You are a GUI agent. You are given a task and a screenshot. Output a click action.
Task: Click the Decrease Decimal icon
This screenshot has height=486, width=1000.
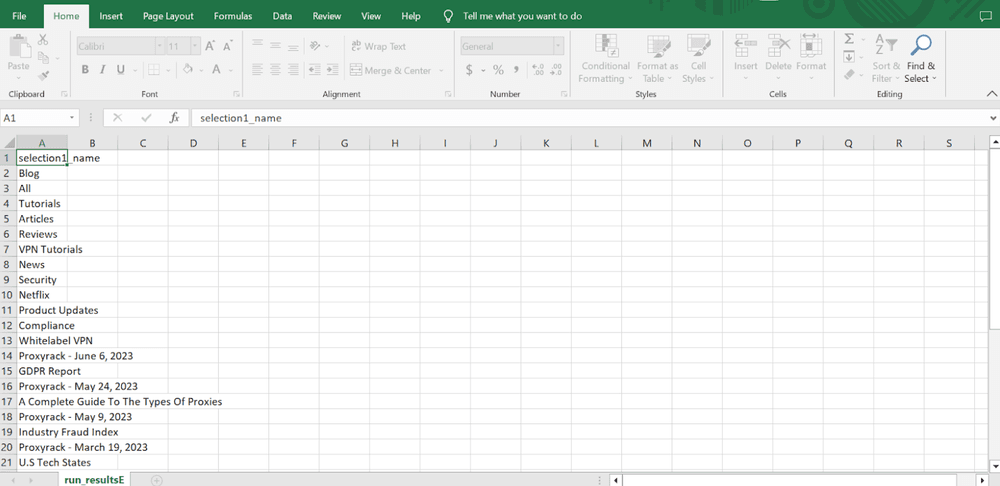(x=556, y=70)
